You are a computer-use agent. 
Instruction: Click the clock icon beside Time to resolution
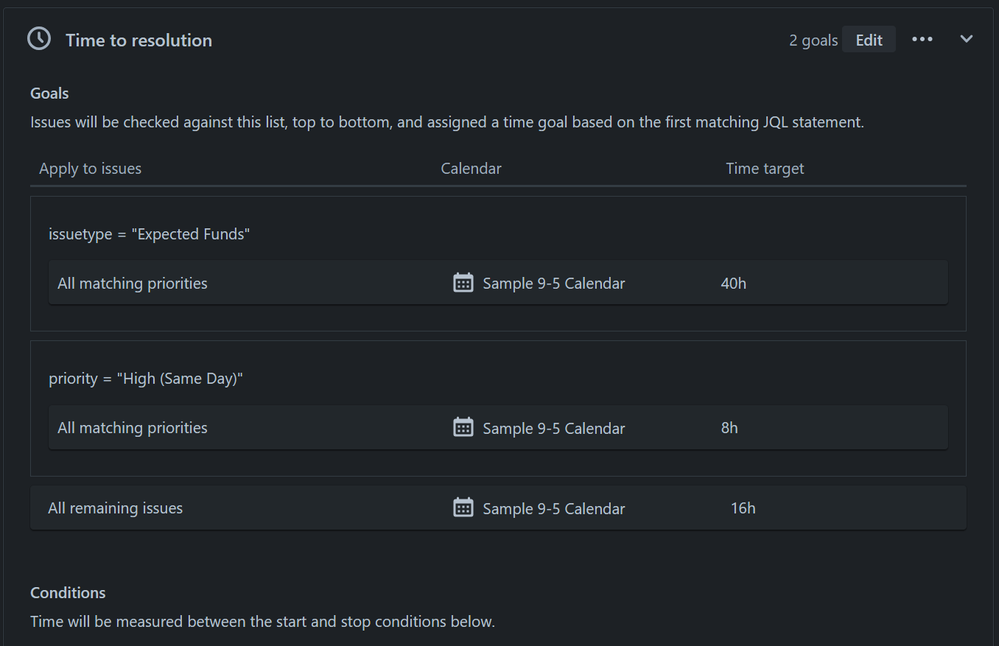tap(39, 39)
